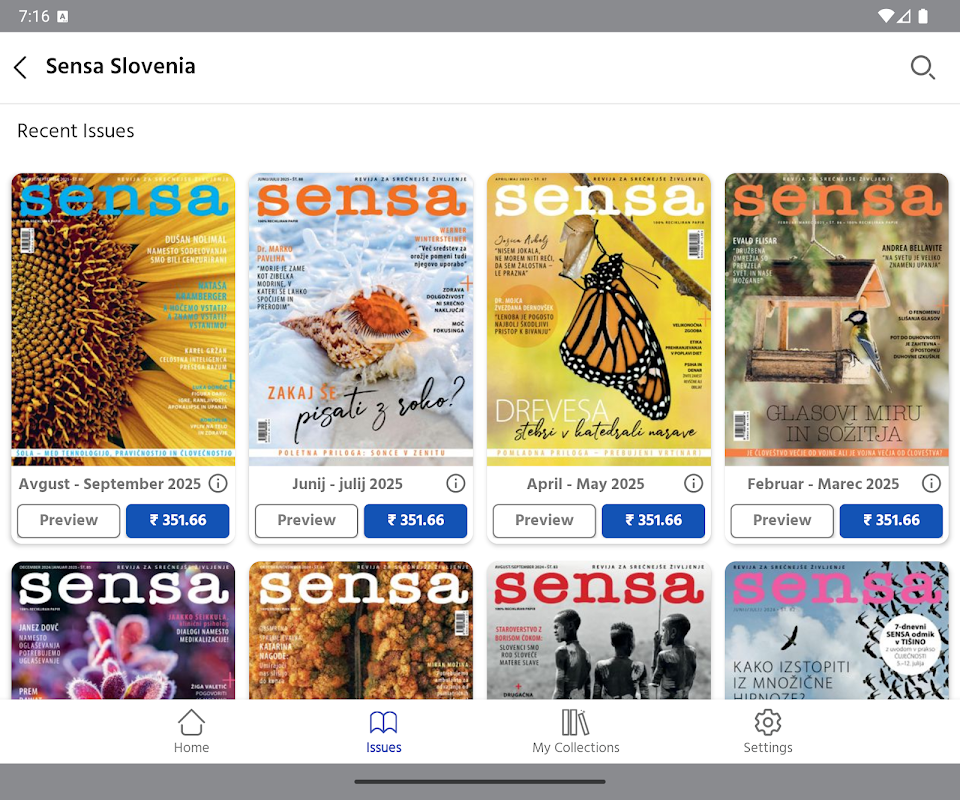Preview the Junij - julij 2025 issue
This screenshot has width=960, height=800.
click(x=306, y=521)
